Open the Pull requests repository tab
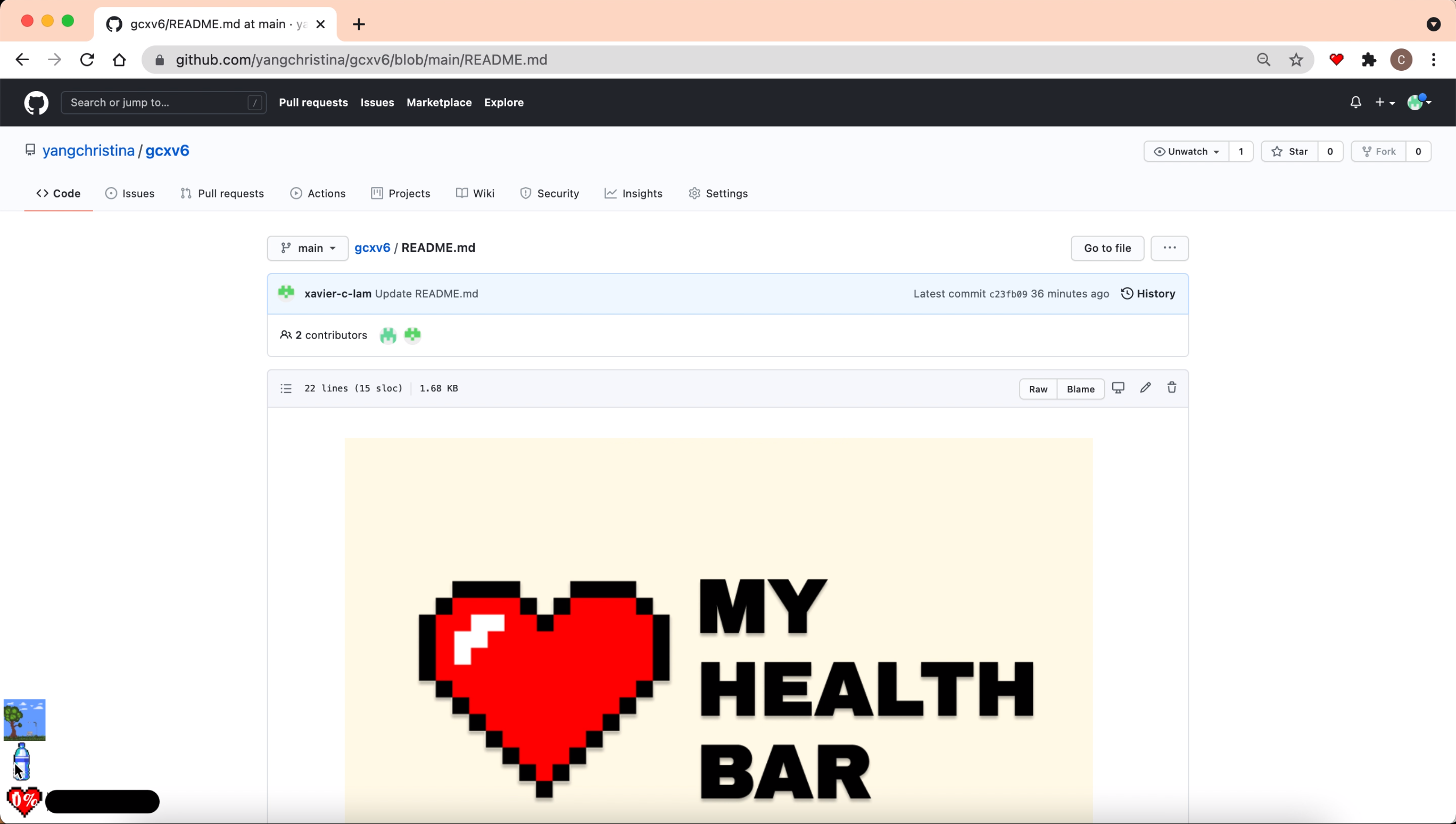1456x824 pixels. pos(222,194)
